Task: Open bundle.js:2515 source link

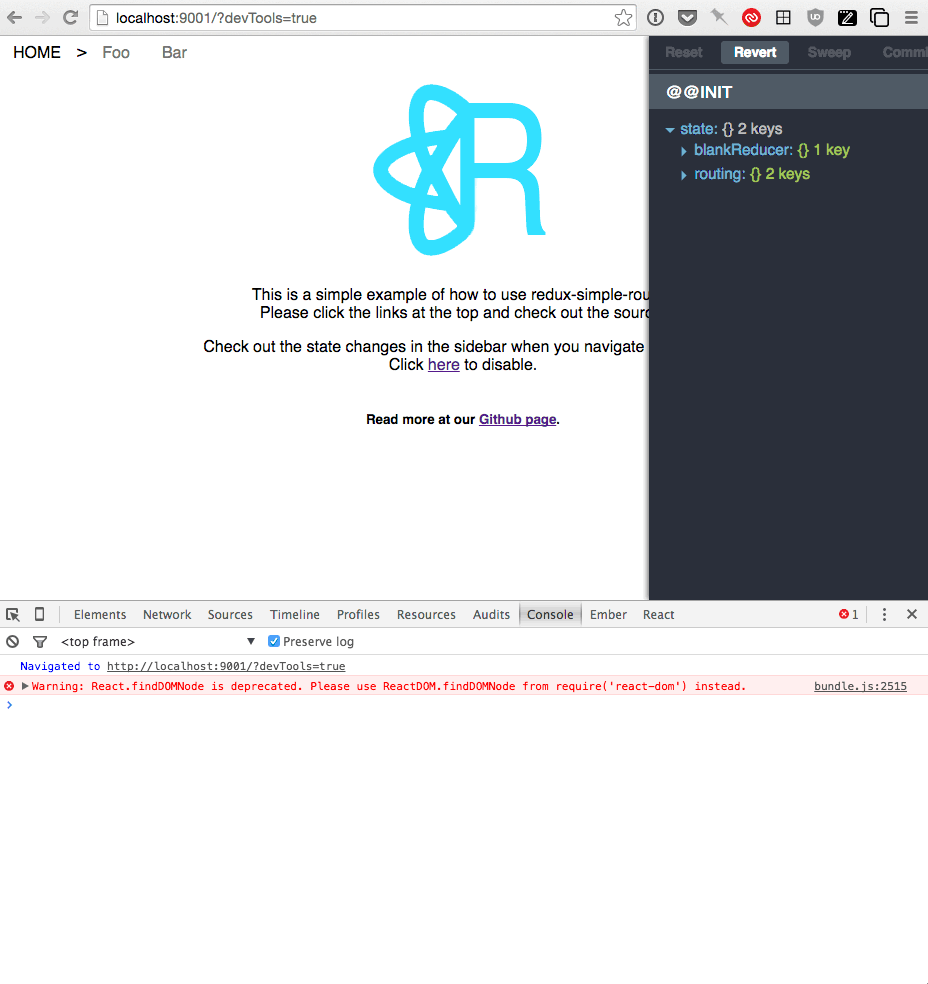Action: pos(860,686)
